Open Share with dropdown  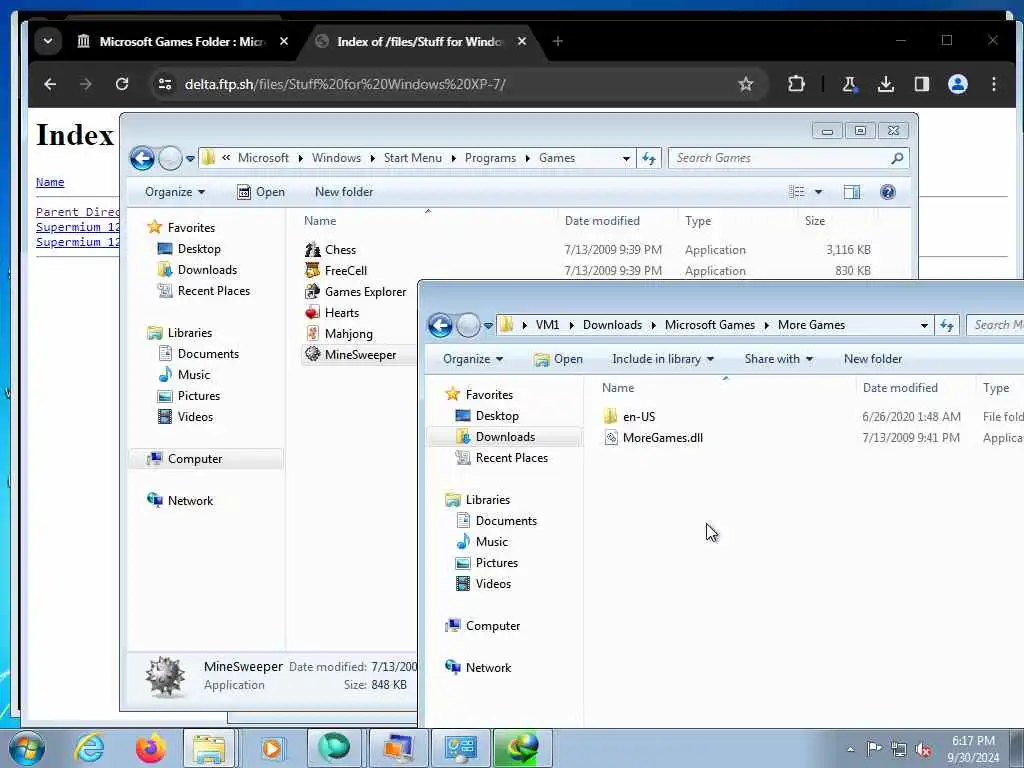(778, 359)
